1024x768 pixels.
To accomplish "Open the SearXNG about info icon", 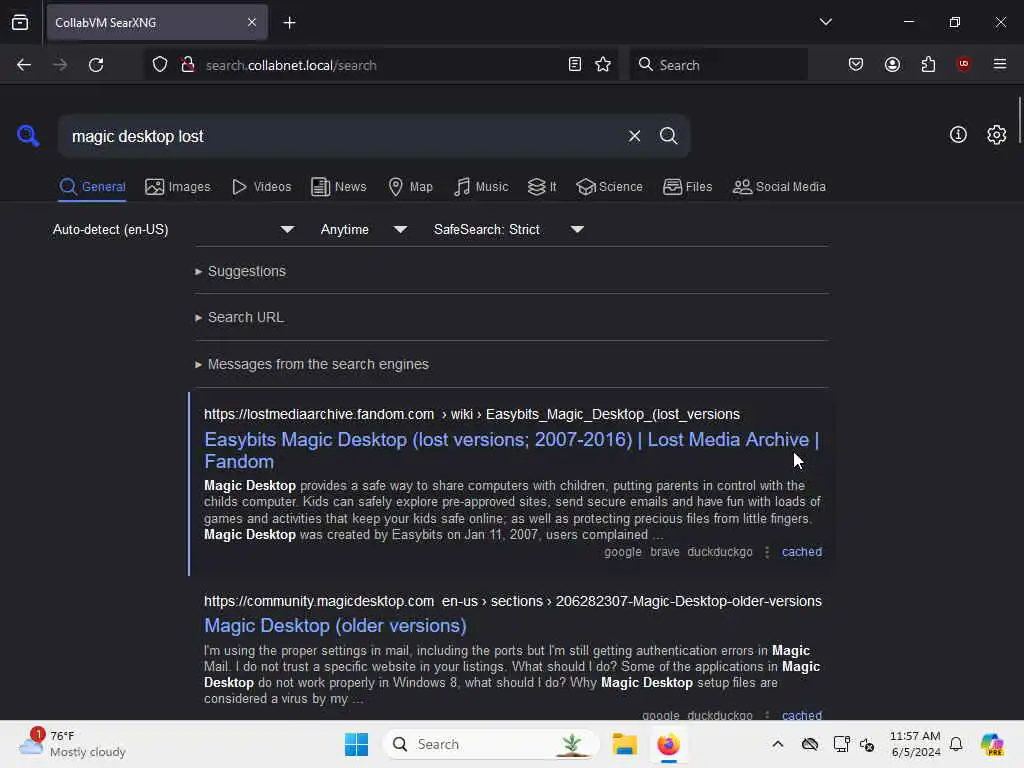I will point(958,135).
